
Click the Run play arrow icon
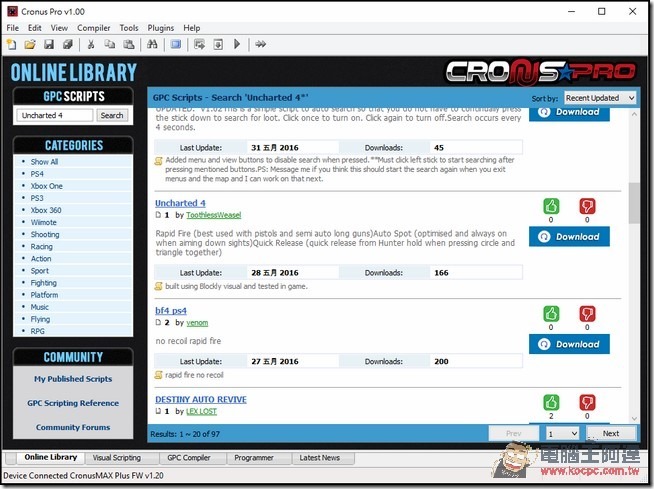click(x=237, y=44)
